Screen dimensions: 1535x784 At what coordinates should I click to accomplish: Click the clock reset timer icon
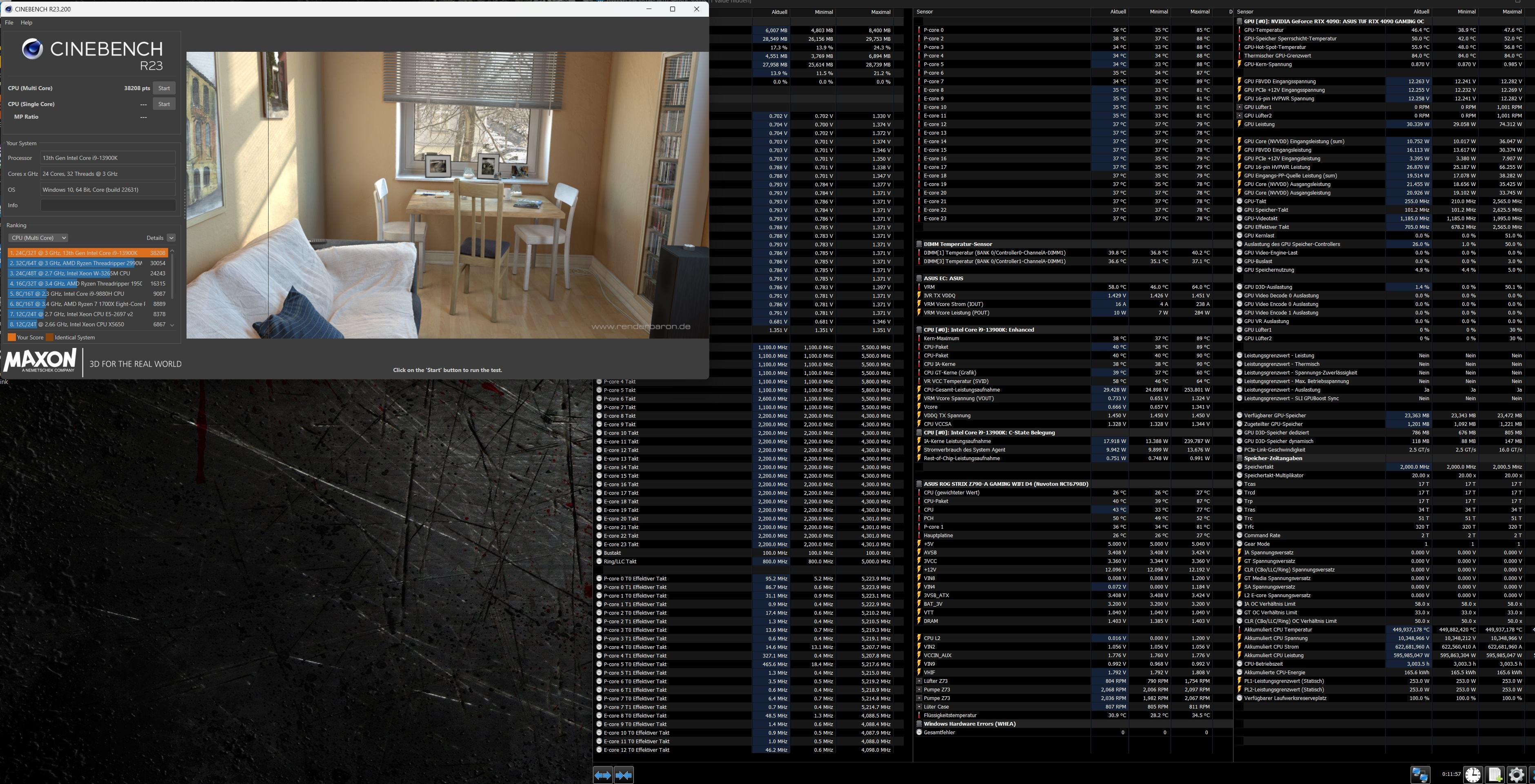[x=1473, y=775]
